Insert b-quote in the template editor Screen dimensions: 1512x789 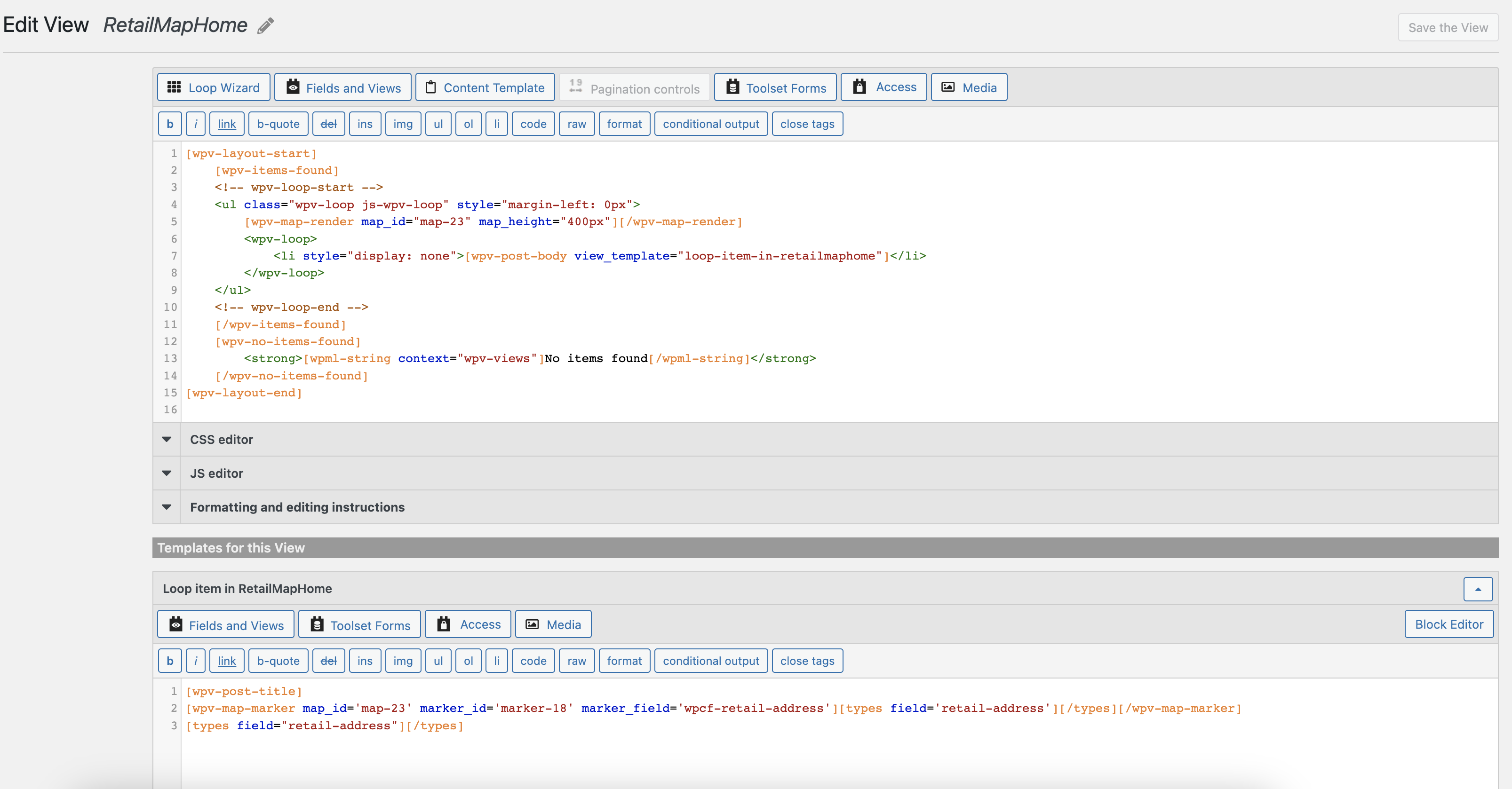click(278, 661)
